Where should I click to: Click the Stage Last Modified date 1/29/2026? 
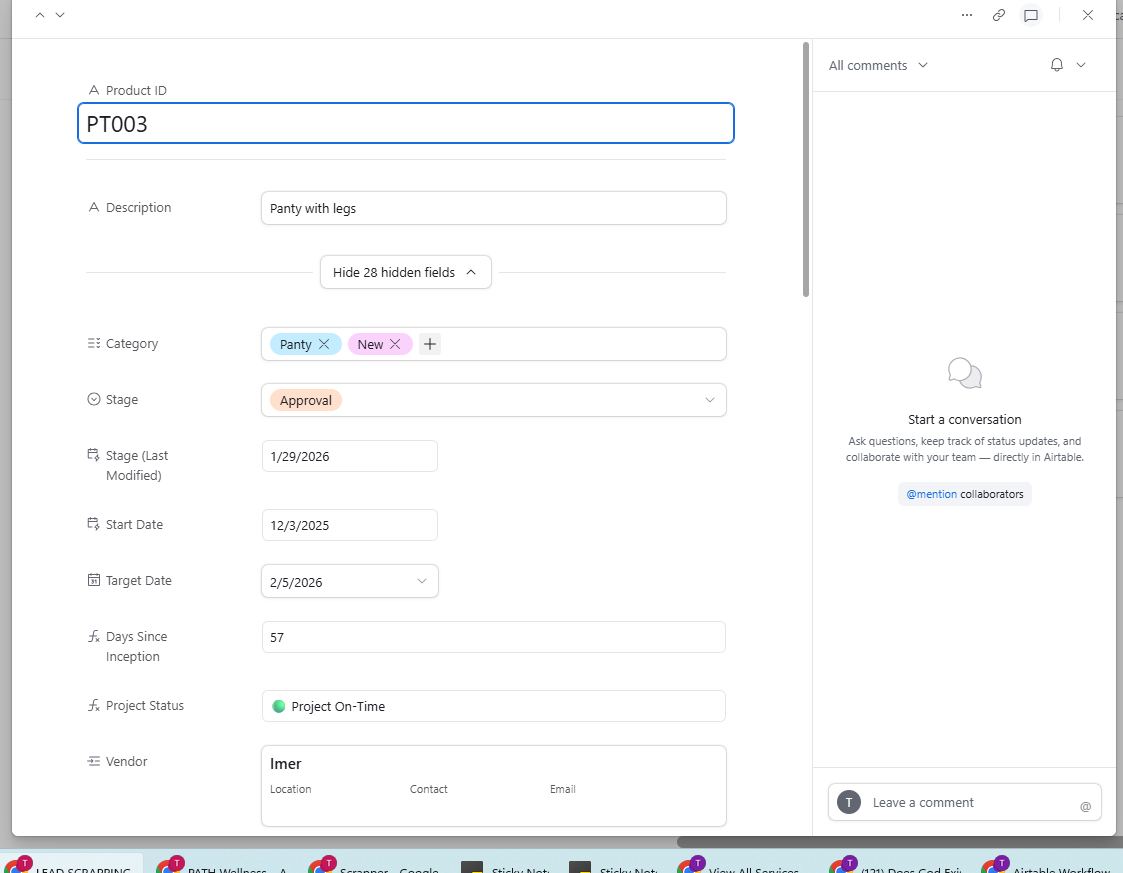(x=350, y=456)
